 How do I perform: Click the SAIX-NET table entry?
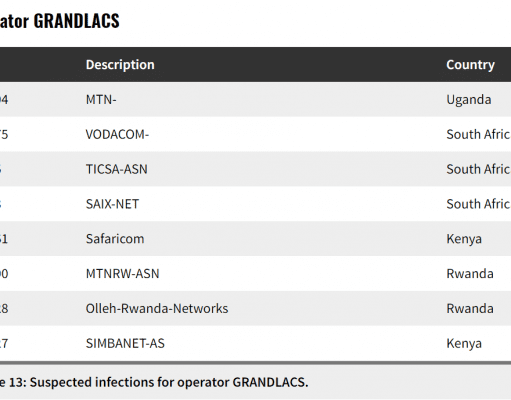(112, 204)
